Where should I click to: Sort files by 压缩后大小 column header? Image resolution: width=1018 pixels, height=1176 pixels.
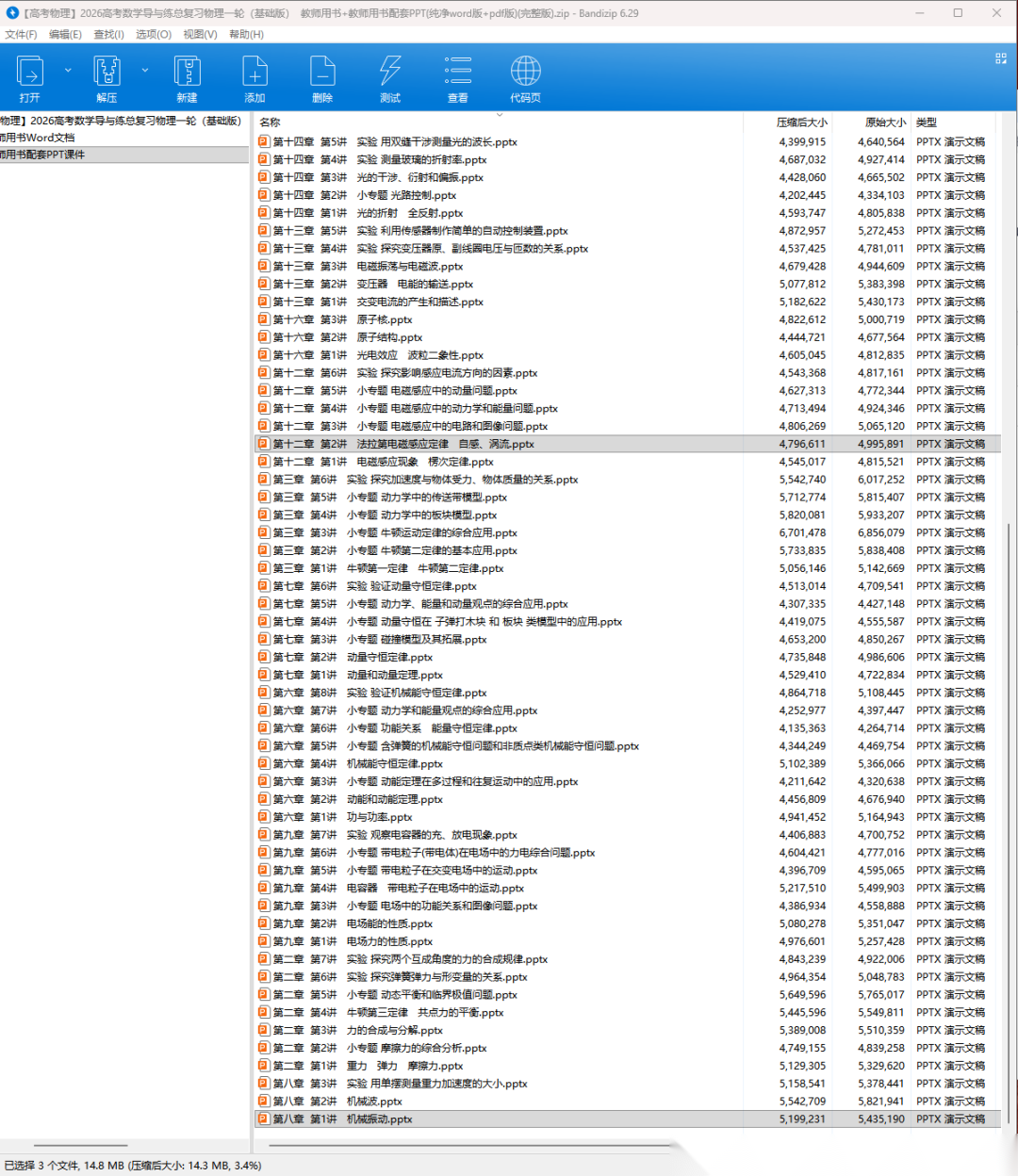[801, 122]
